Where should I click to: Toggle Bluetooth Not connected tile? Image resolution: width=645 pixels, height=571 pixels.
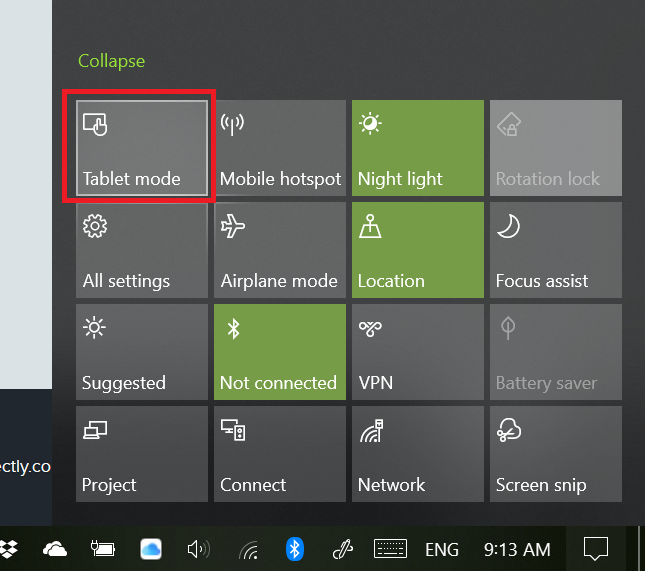click(x=280, y=352)
